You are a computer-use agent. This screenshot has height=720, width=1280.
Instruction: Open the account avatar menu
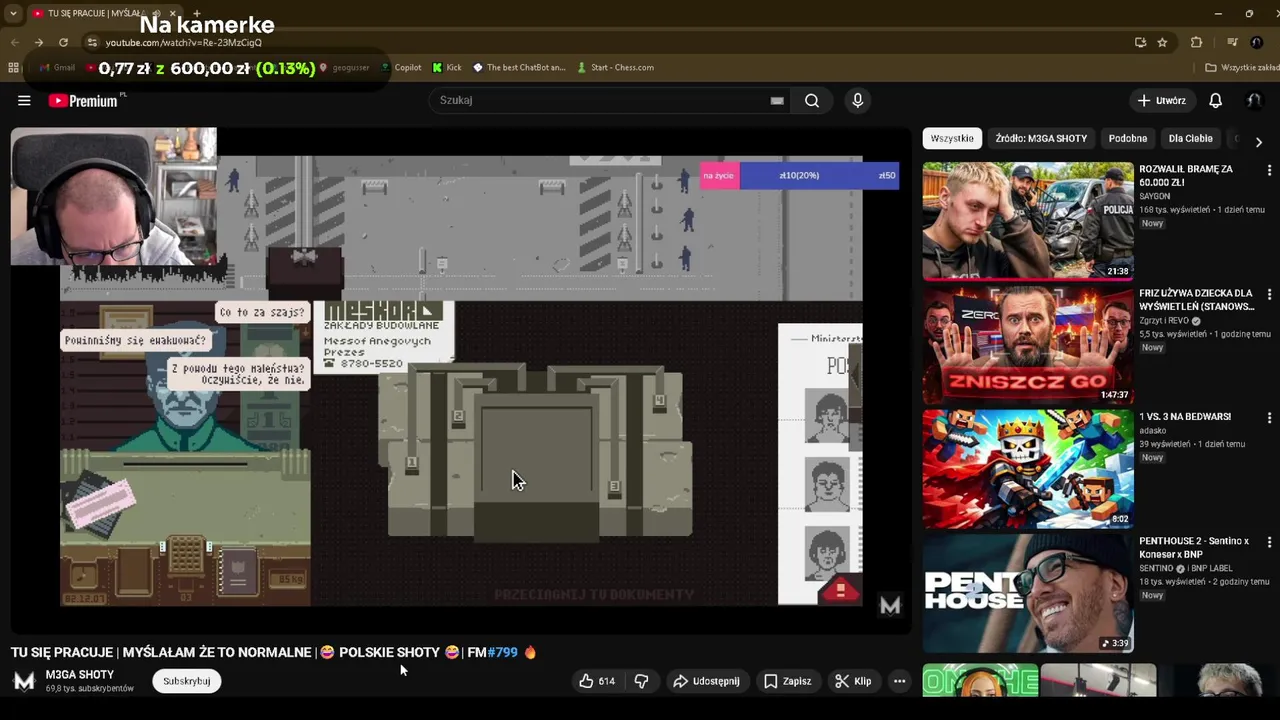(1253, 100)
